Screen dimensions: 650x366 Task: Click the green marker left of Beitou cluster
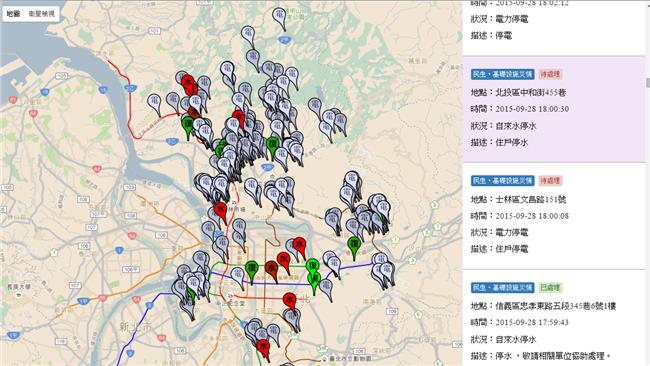(x=188, y=126)
